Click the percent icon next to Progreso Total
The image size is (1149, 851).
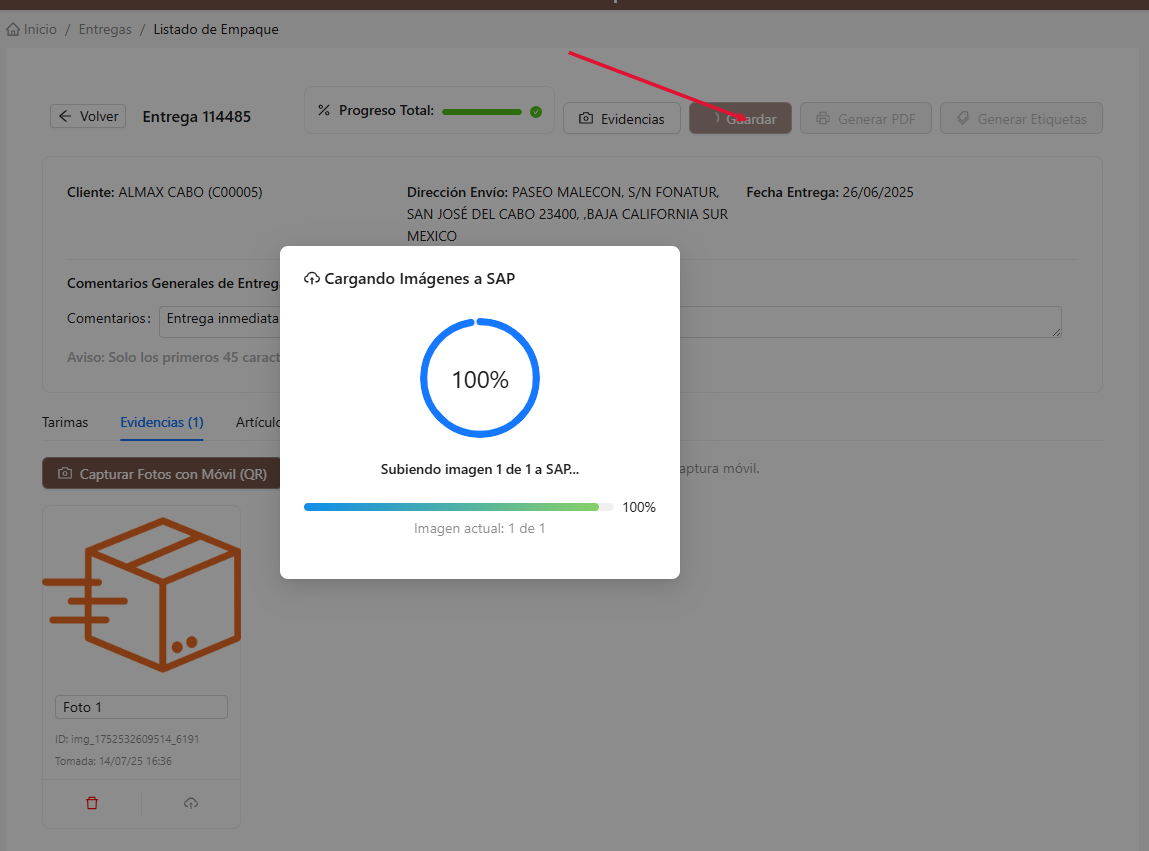[x=323, y=110]
